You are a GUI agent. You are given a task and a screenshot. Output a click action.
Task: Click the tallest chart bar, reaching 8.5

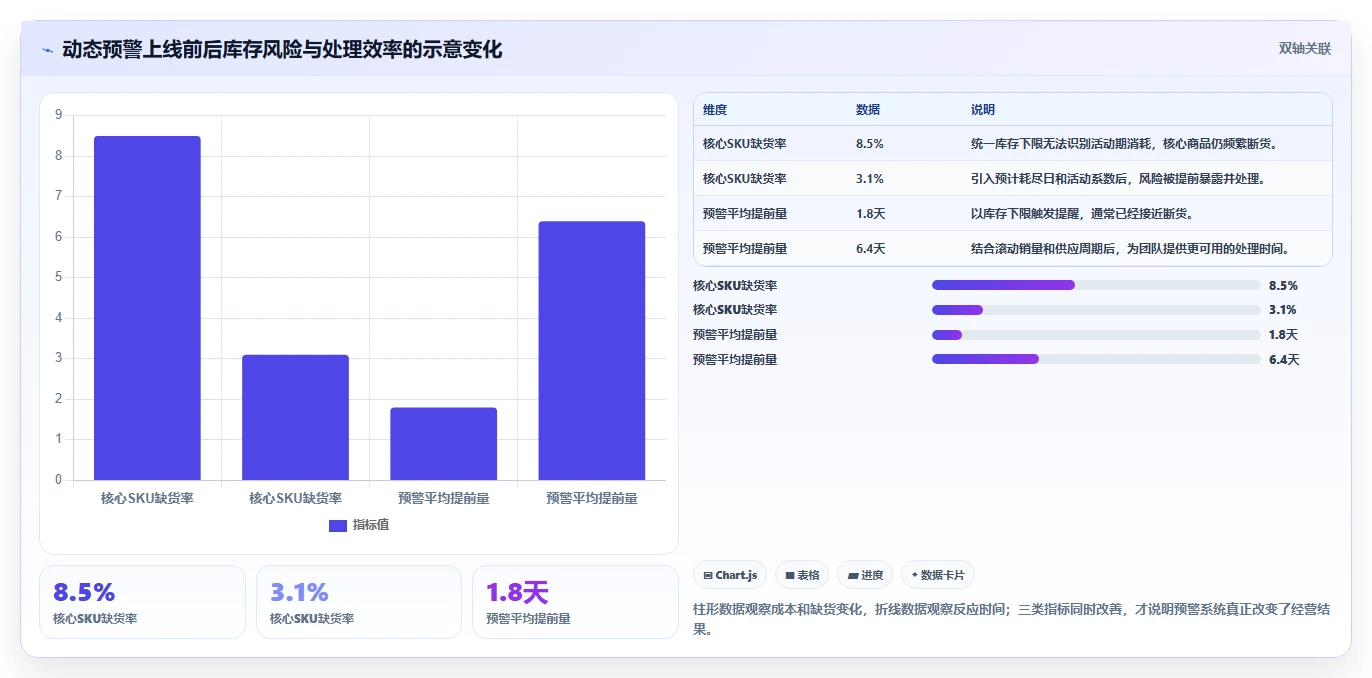[147, 308]
